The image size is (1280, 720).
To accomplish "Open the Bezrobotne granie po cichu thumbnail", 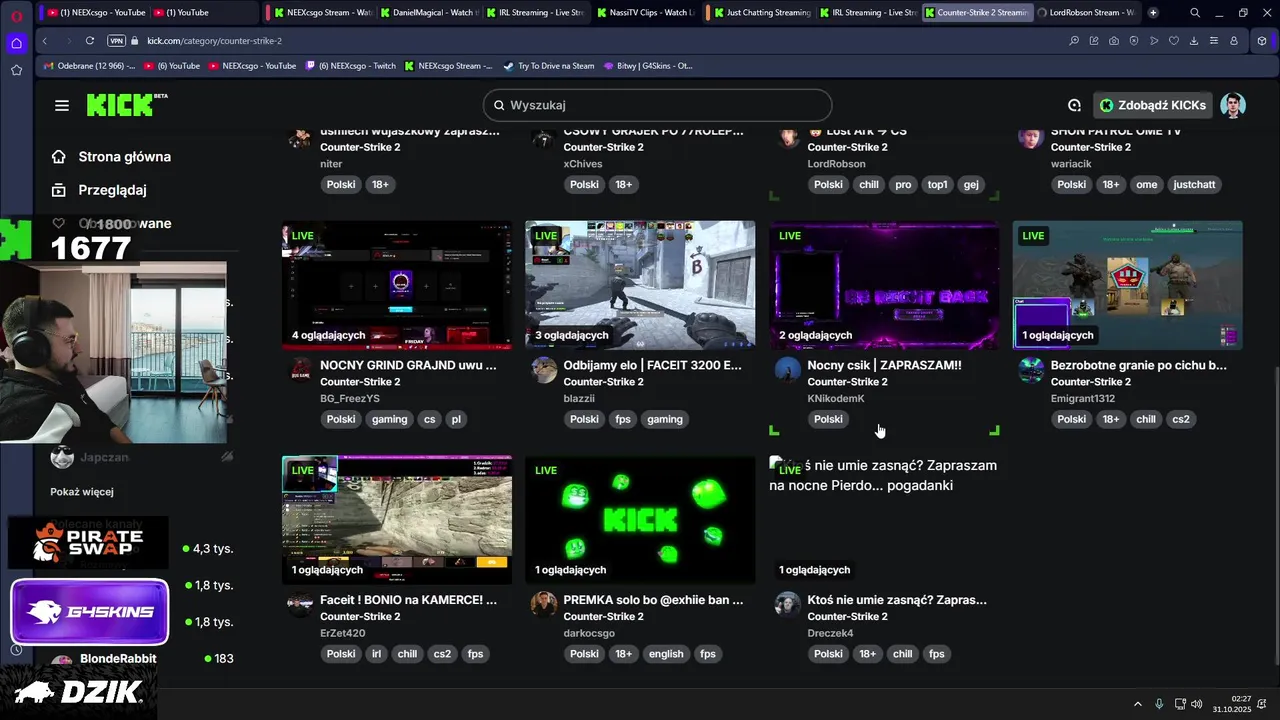I will (x=1127, y=285).
